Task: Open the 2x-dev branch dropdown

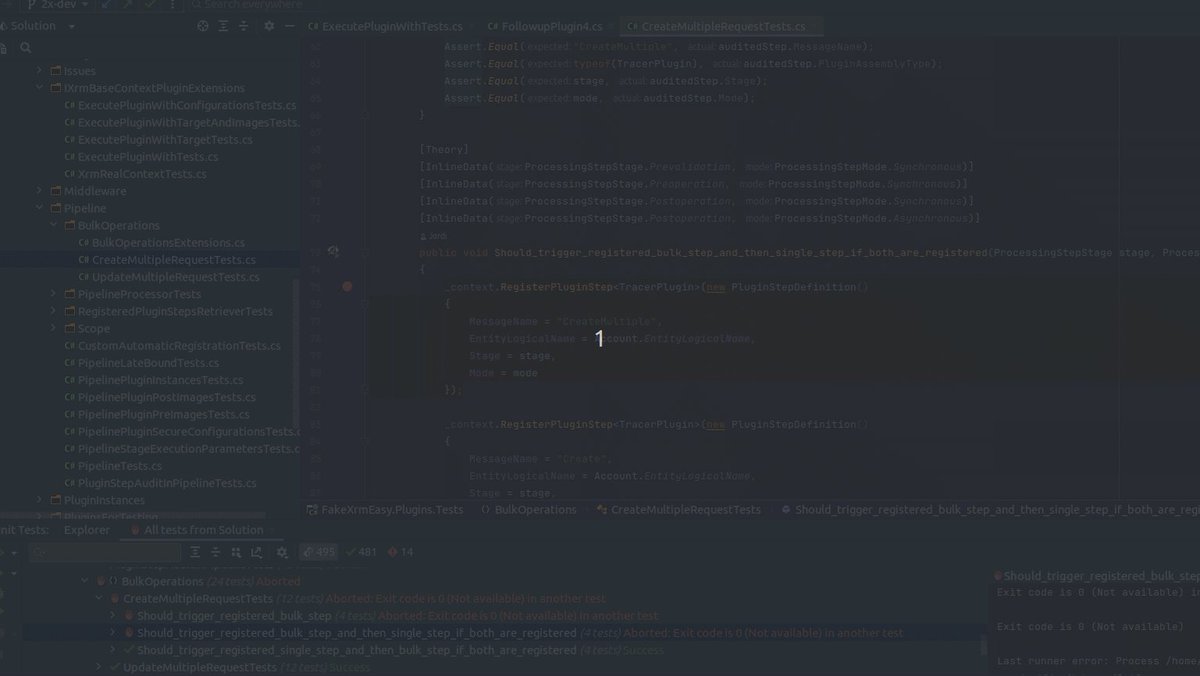Action: (58, 5)
